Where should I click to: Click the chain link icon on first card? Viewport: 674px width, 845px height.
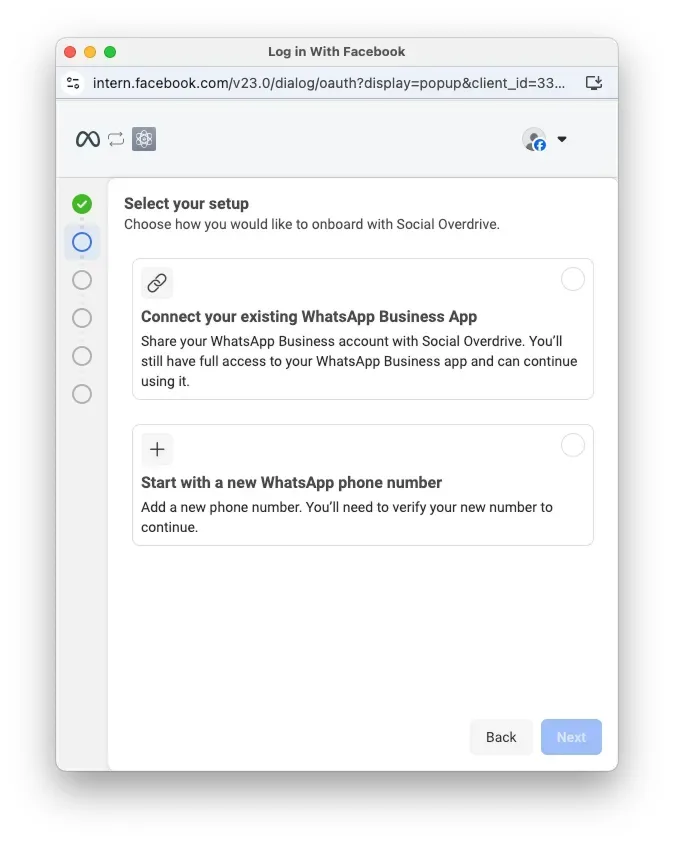(157, 283)
